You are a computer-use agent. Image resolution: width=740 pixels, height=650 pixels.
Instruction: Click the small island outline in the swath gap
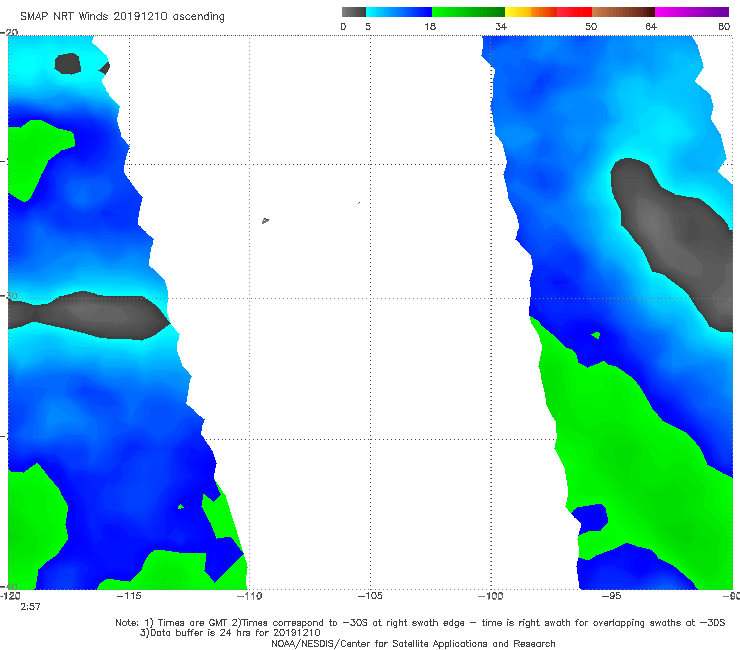(265, 220)
